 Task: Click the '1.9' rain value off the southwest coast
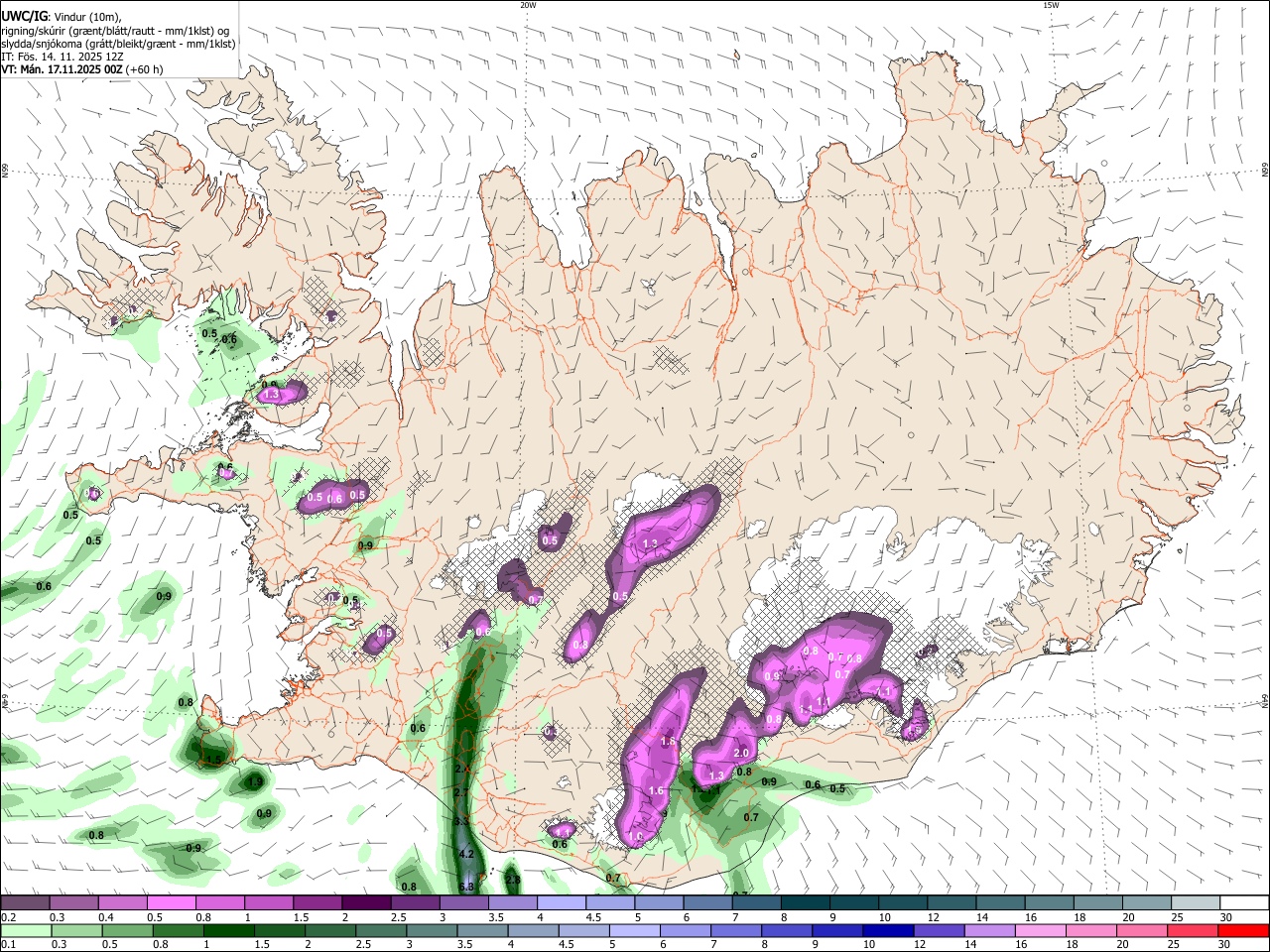click(x=255, y=782)
